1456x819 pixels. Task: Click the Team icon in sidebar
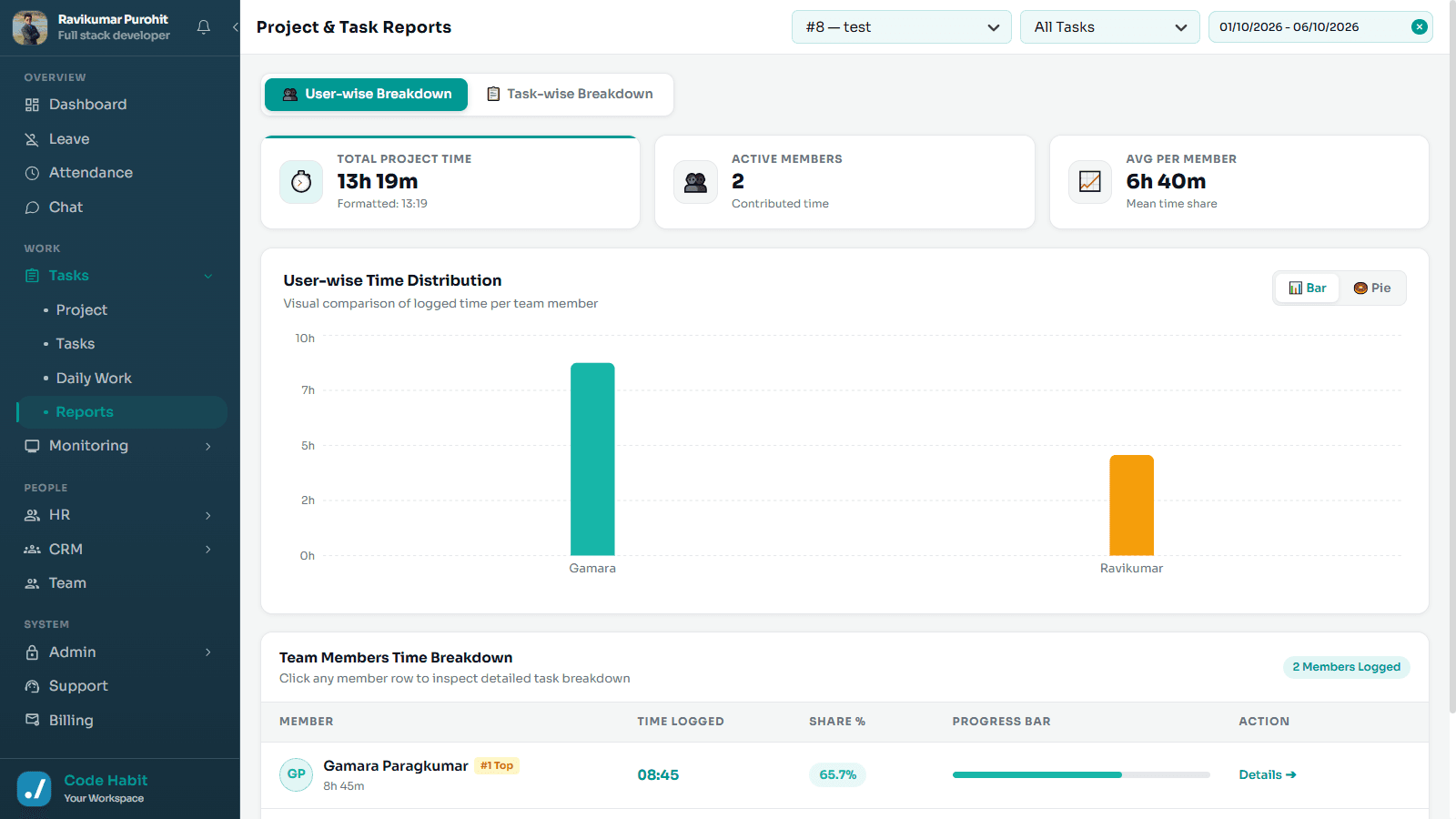tap(32, 583)
